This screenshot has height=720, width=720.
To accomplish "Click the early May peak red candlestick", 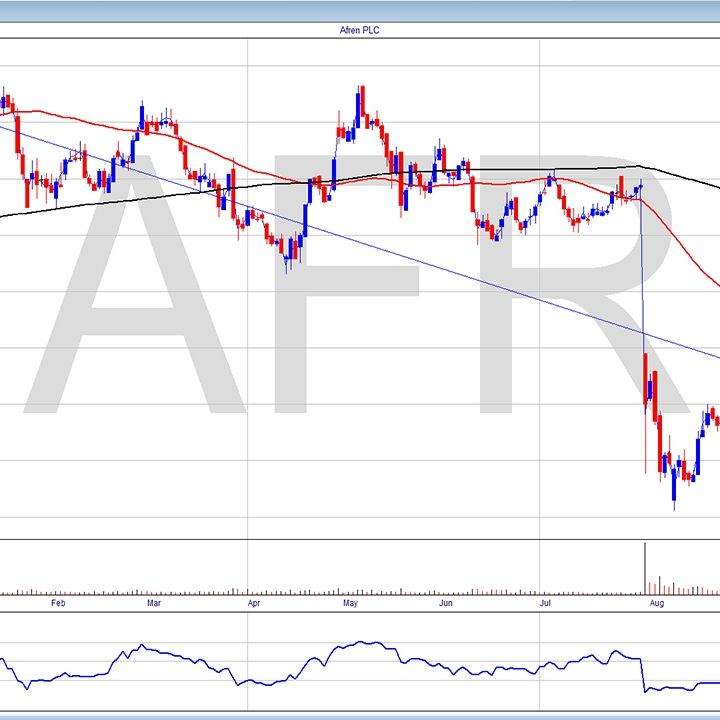I will tap(363, 102).
